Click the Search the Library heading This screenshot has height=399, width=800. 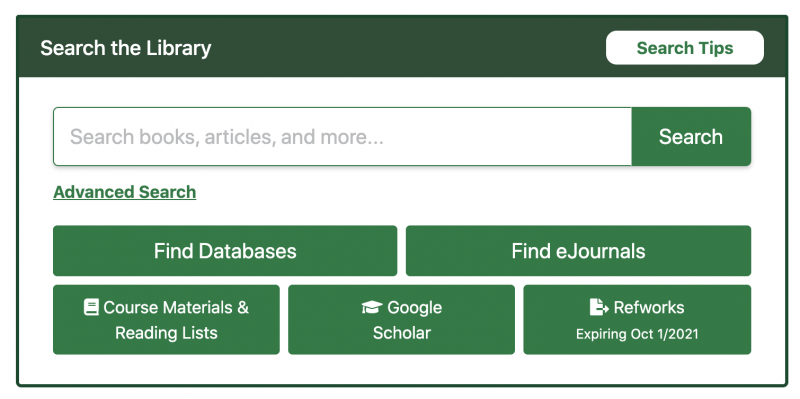point(126,48)
